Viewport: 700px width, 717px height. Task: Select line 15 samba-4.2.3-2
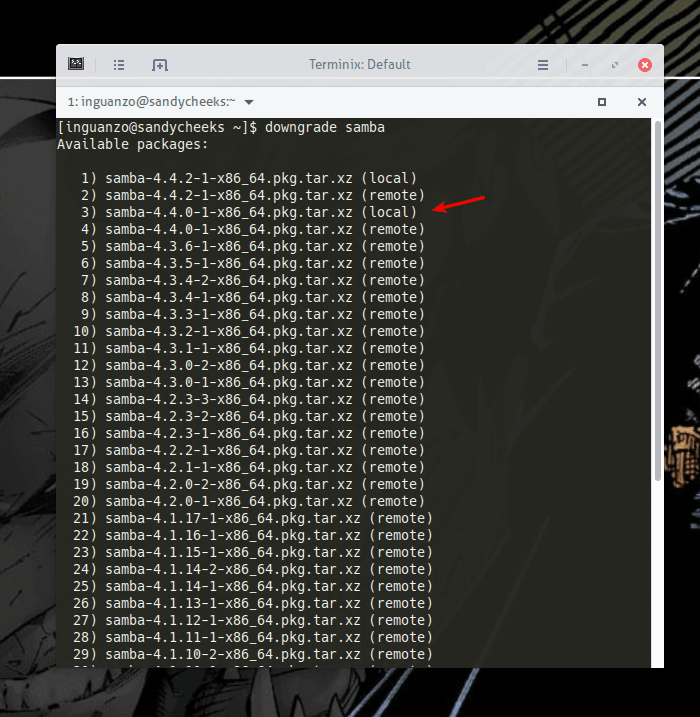(249, 416)
